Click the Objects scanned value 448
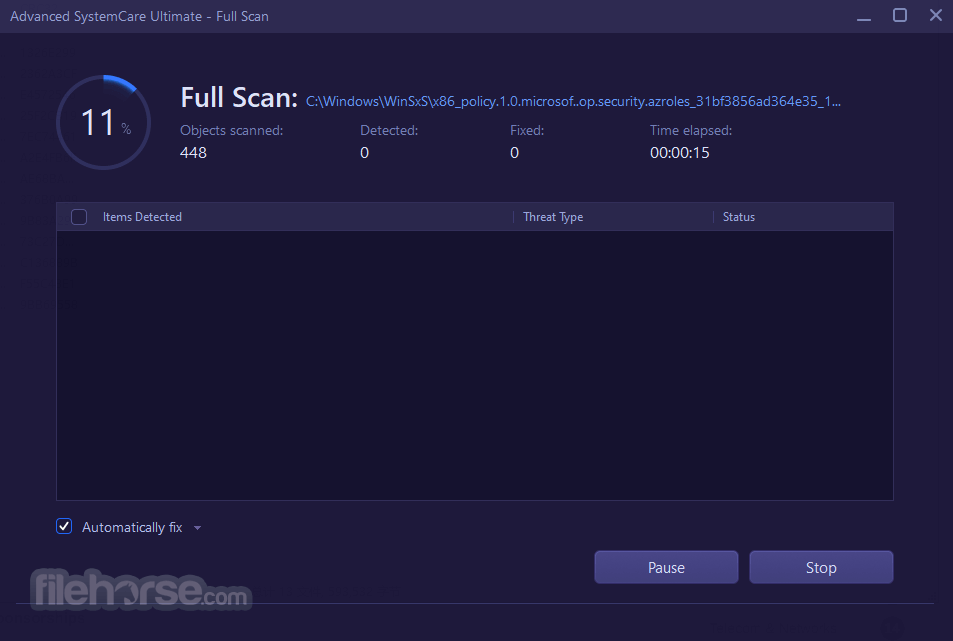The image size is (953, 641). click(x=193, y=153)
